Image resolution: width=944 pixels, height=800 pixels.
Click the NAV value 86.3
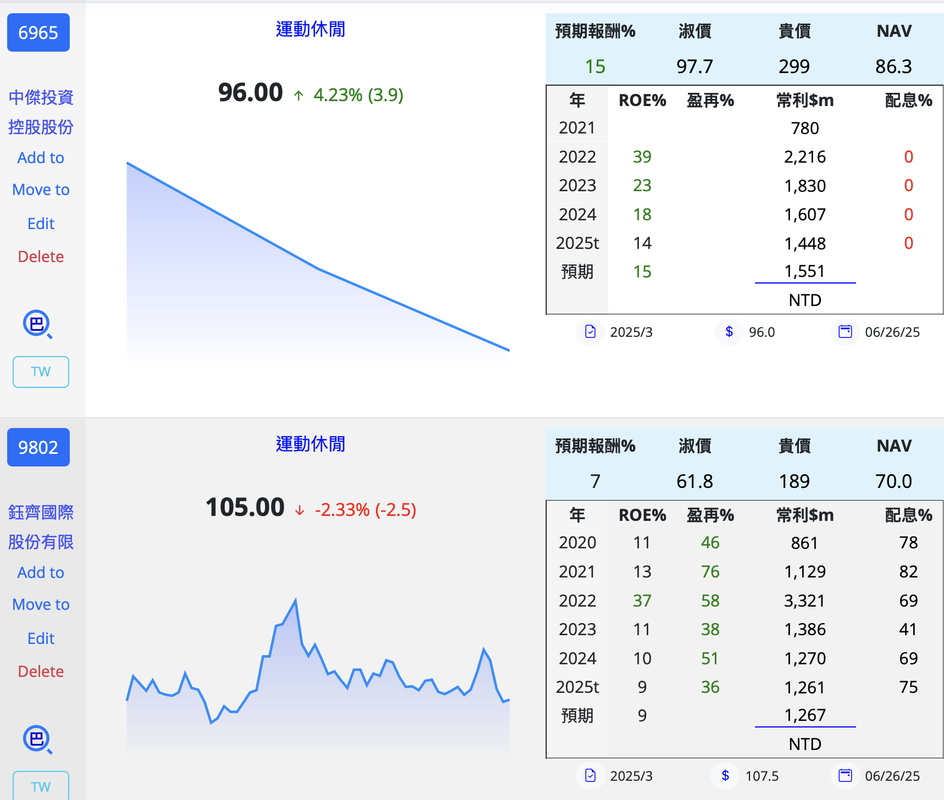(893, 66)
